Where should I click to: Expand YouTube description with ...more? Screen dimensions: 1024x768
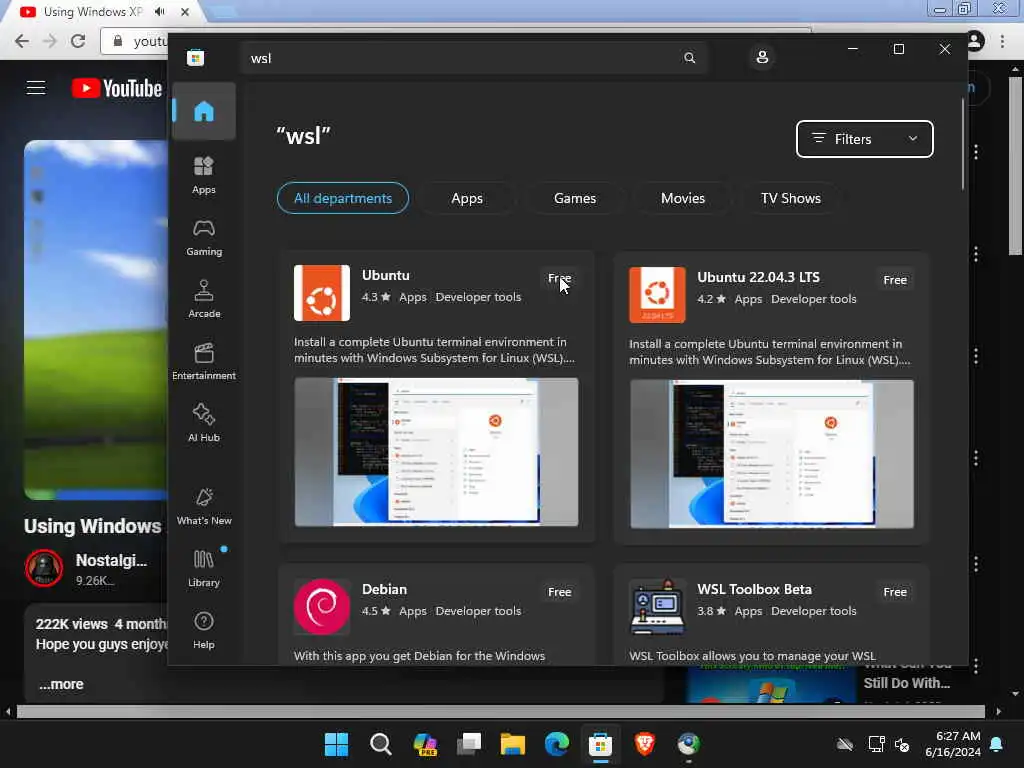[x=61, y=684]
